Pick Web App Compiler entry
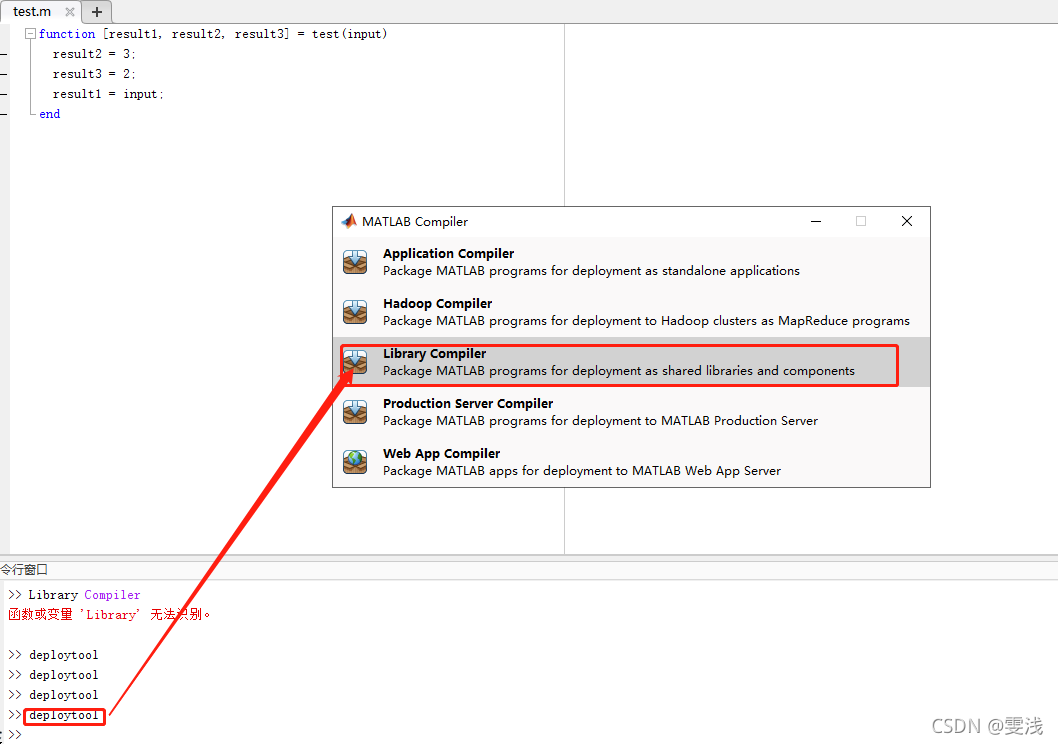1058x744 pixels. 632,462
